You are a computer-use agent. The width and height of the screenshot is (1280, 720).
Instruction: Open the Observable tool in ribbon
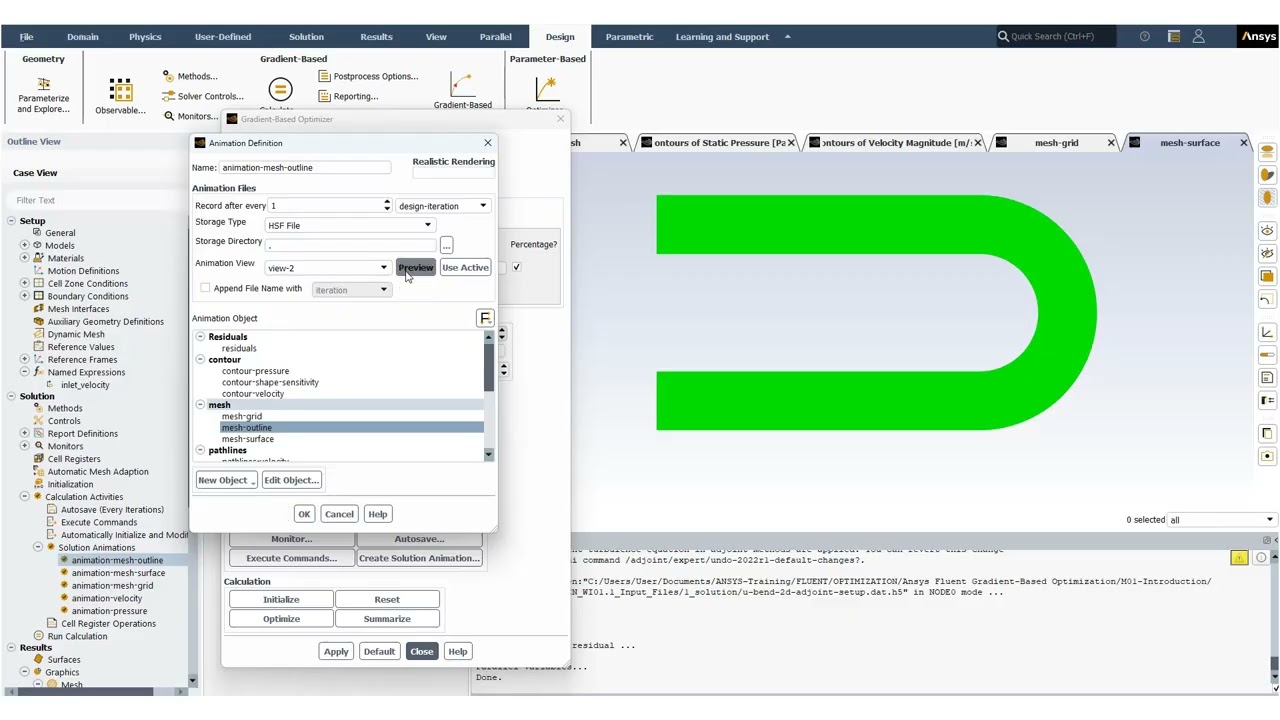pyautogui.click(x=120, y=96)
